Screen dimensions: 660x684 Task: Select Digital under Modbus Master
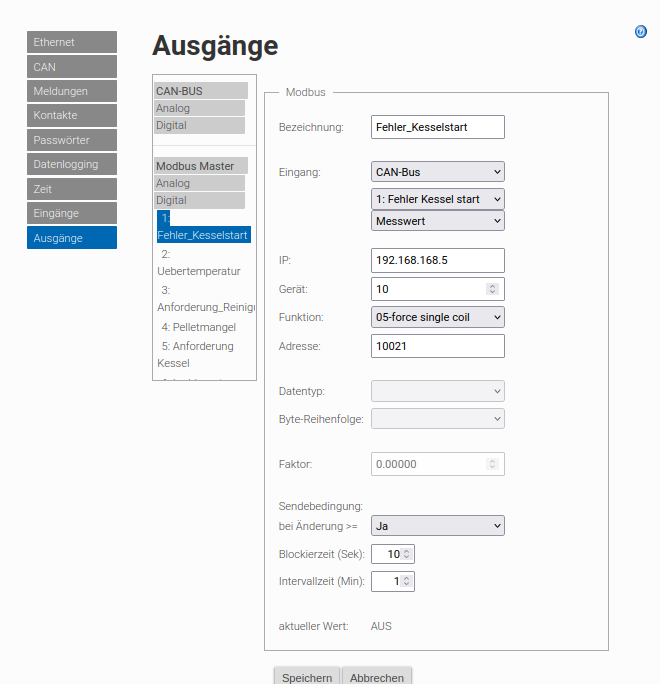[x=199, y=200]
